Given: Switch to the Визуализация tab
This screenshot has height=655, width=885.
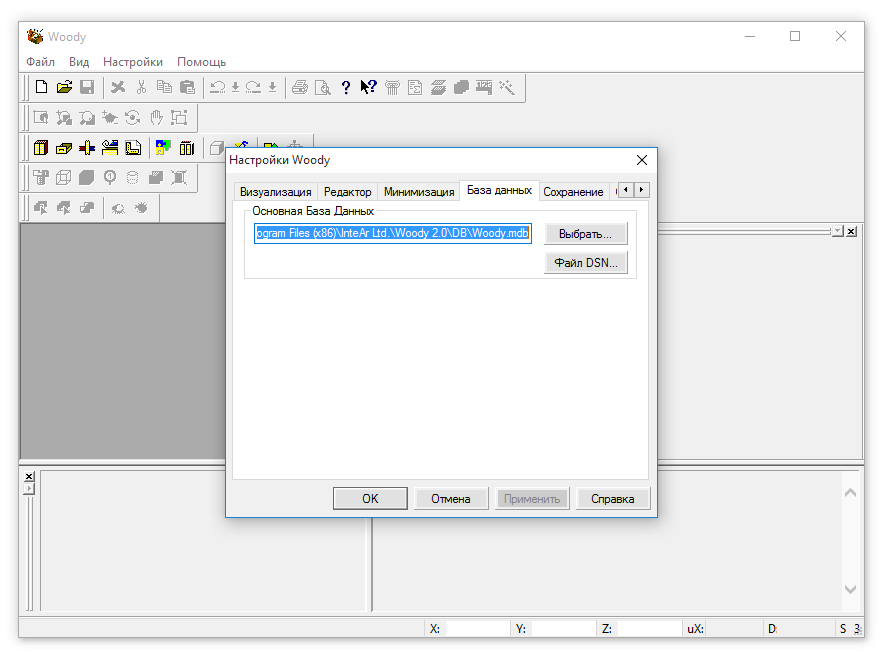Looking at the screenshot, I should tap(275, 192).
